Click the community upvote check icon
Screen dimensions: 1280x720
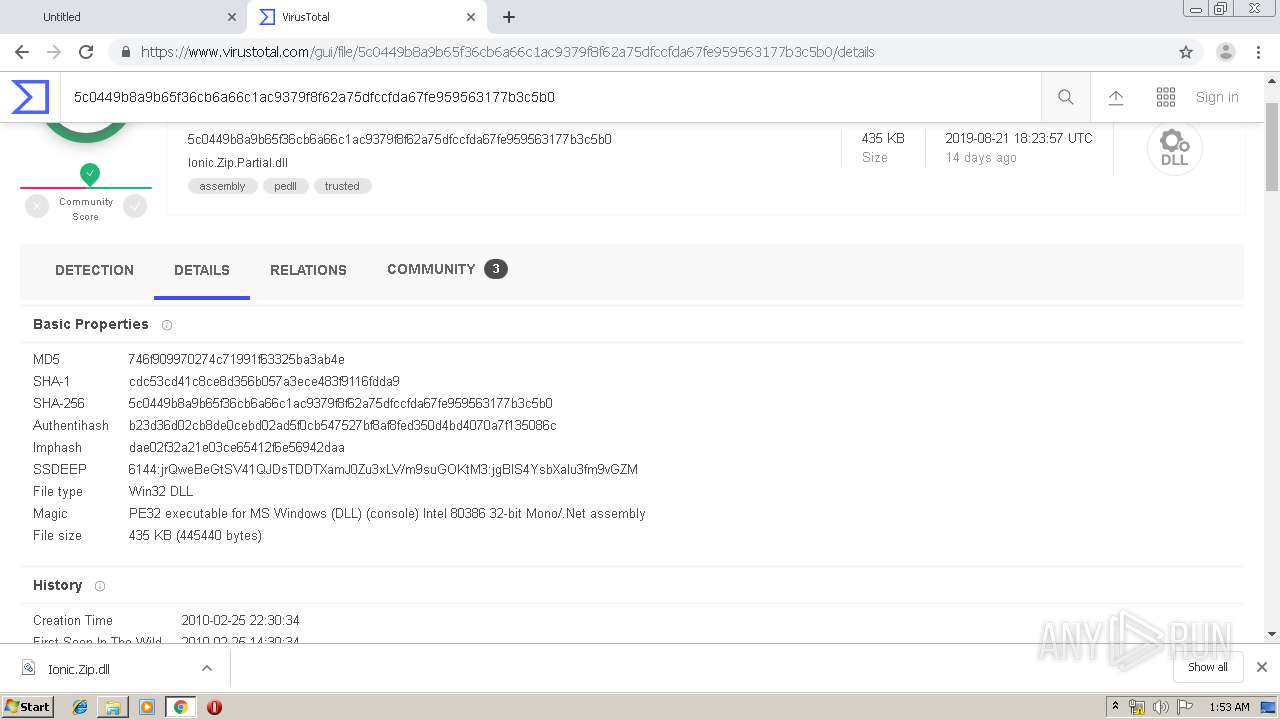[x=135, y=206]
